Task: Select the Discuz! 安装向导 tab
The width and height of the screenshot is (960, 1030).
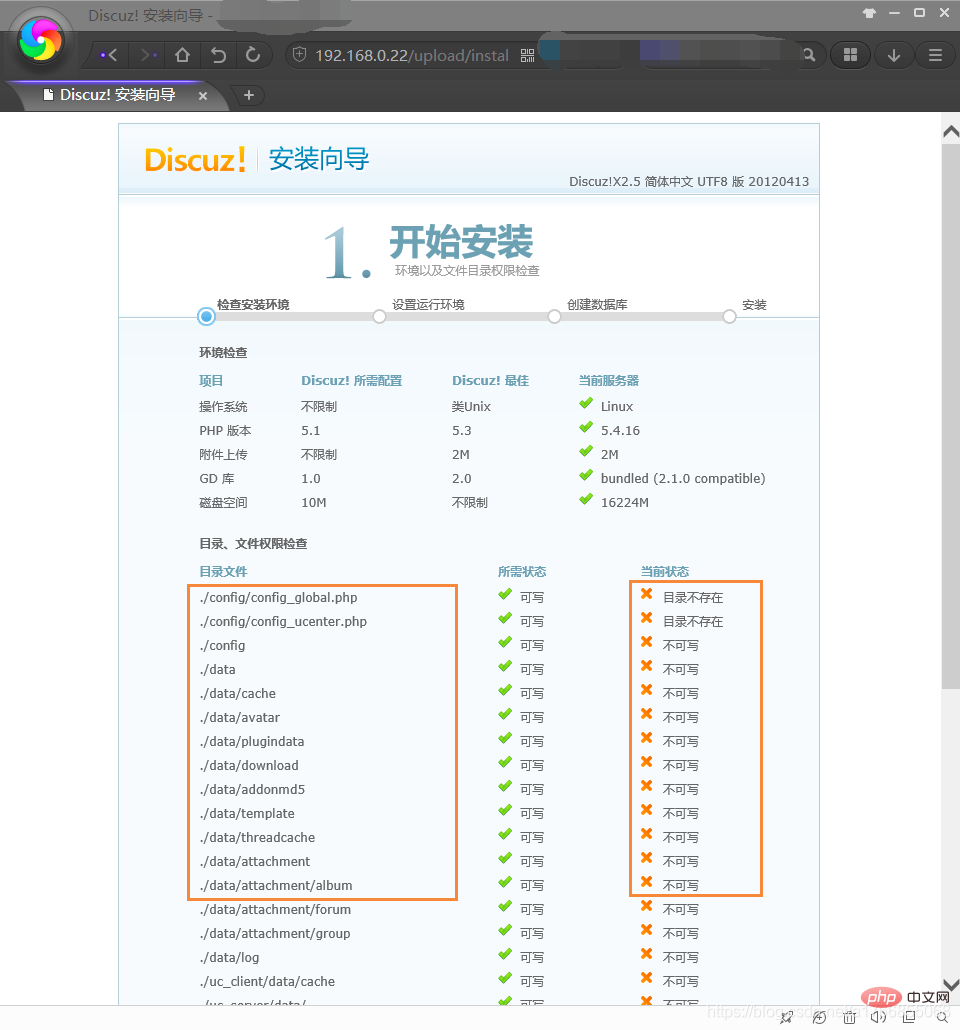Action: click(118, 95)
